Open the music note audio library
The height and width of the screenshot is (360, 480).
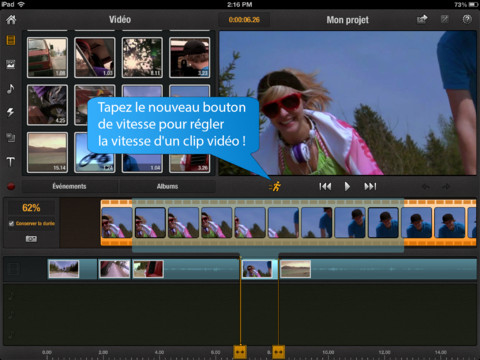pos(11,89)
